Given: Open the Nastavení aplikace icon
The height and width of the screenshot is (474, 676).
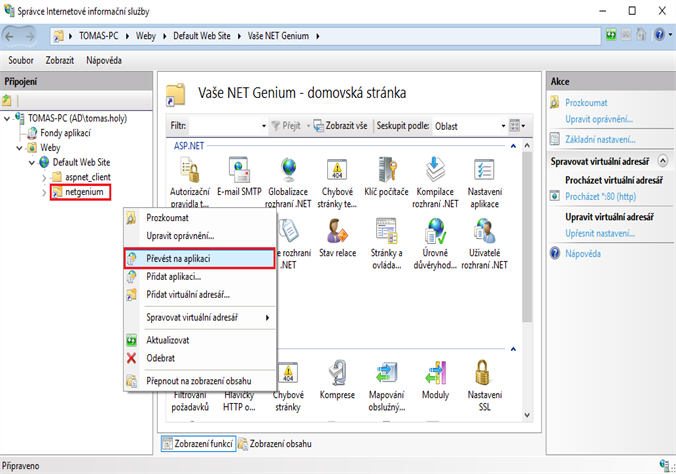Looking at the screenshot, I should pos(485,170).
